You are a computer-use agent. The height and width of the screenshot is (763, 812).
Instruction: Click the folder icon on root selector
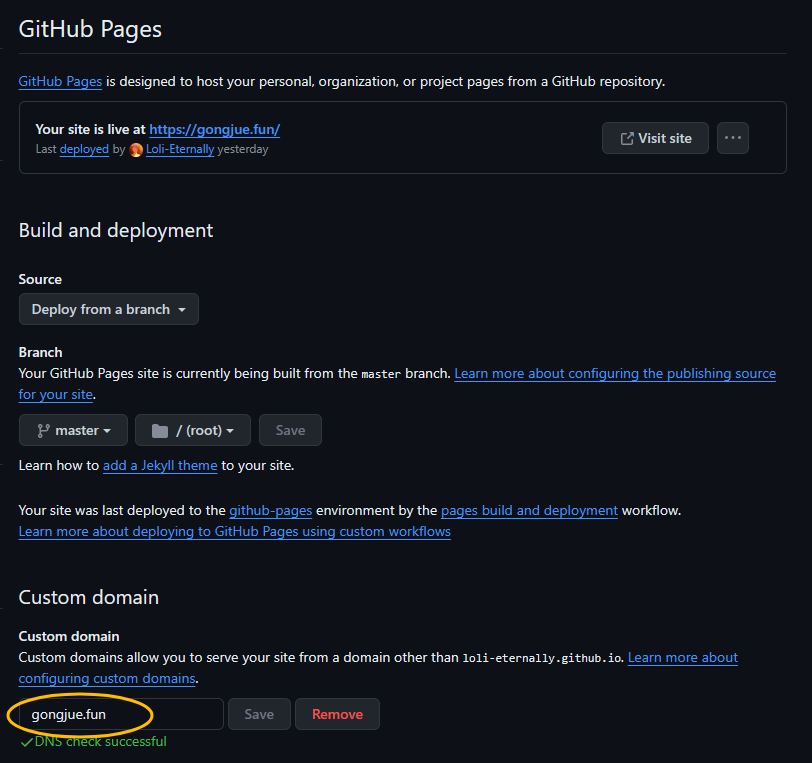160,430
